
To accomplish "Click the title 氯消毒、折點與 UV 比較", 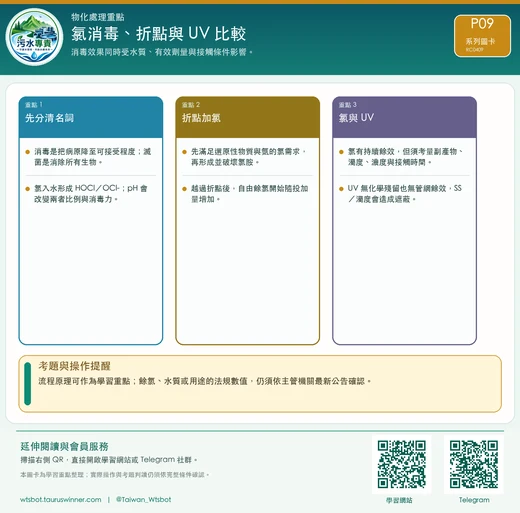I will coord(159,34).
